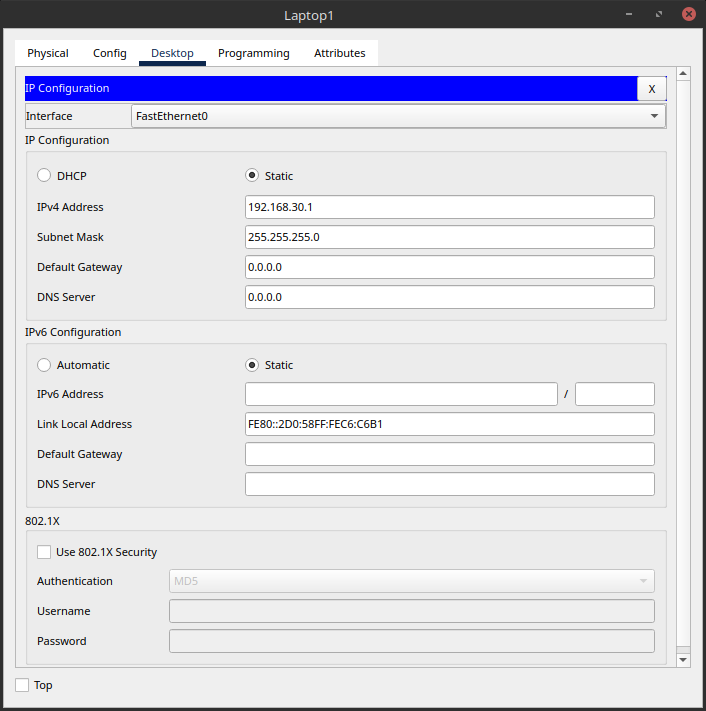This screenshot has width=706, height=711.
Task: Switch to the Programming tab
Action: (254, 53)
